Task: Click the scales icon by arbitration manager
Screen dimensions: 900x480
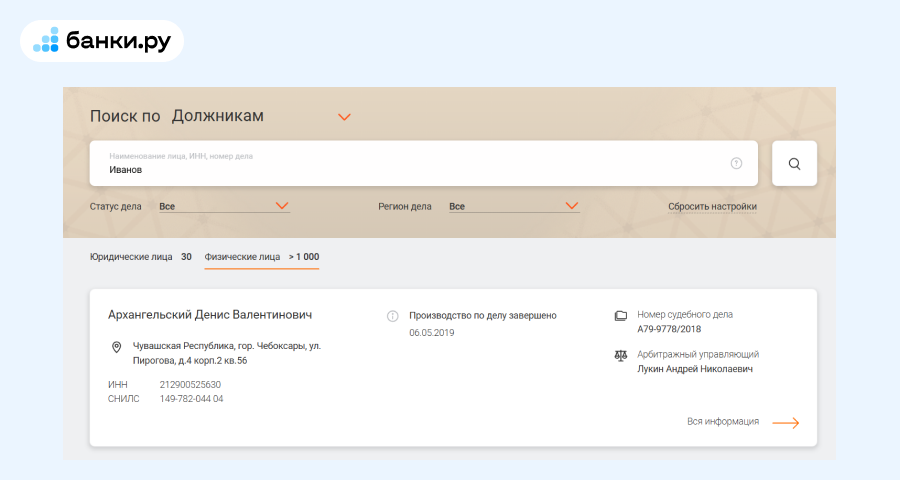Action: point(620,355)
